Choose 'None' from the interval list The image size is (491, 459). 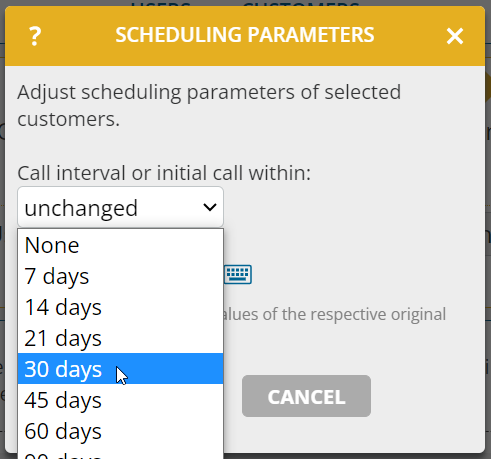click(120, 245)
